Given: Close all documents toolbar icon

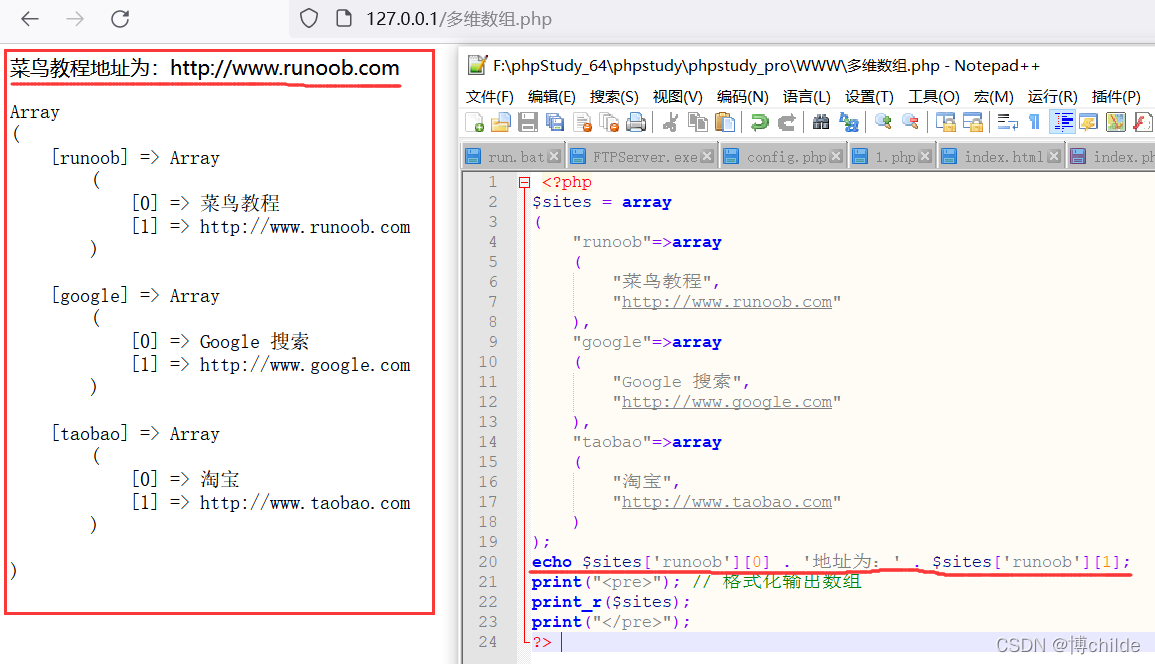Looking at the screenshot, I should [609, 122].
